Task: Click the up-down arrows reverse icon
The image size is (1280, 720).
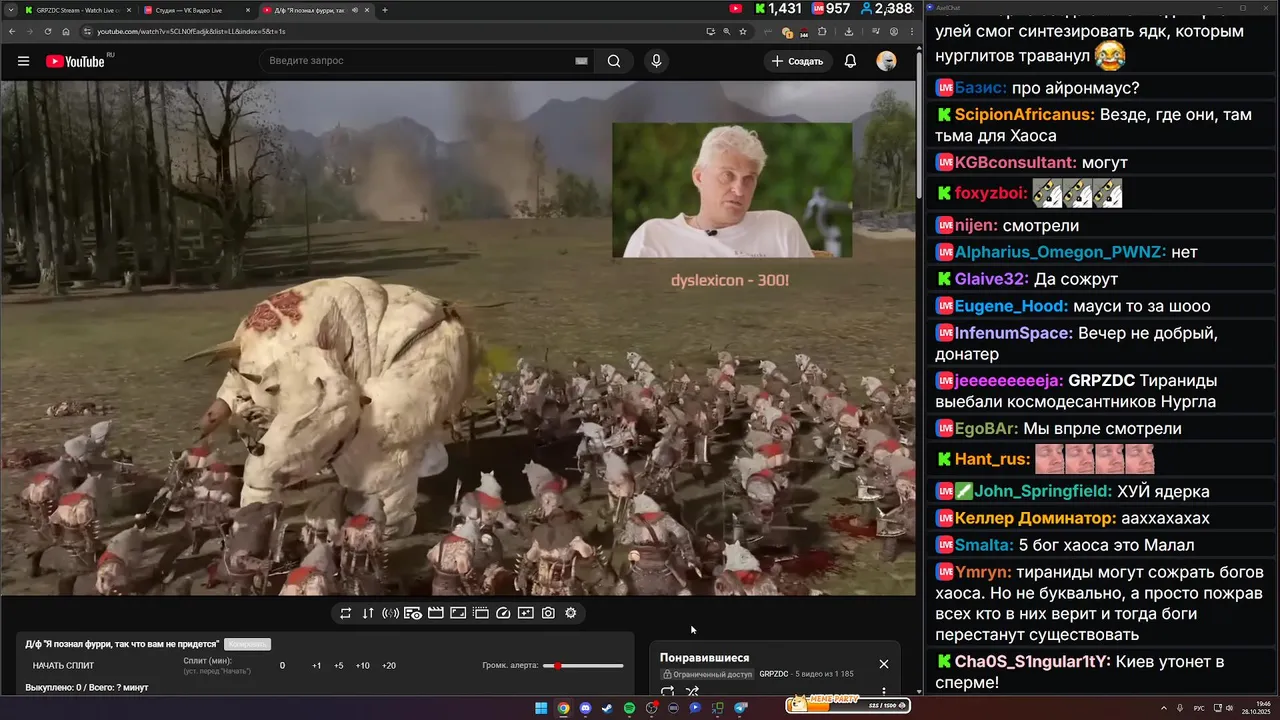Action: pyautogui.click(x=368, y=613)
